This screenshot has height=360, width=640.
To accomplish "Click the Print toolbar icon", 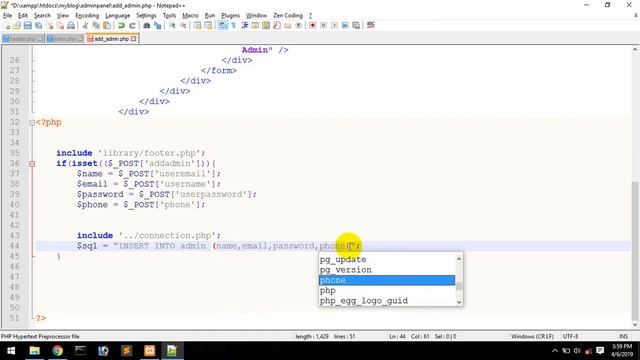I will pos(71,25).
